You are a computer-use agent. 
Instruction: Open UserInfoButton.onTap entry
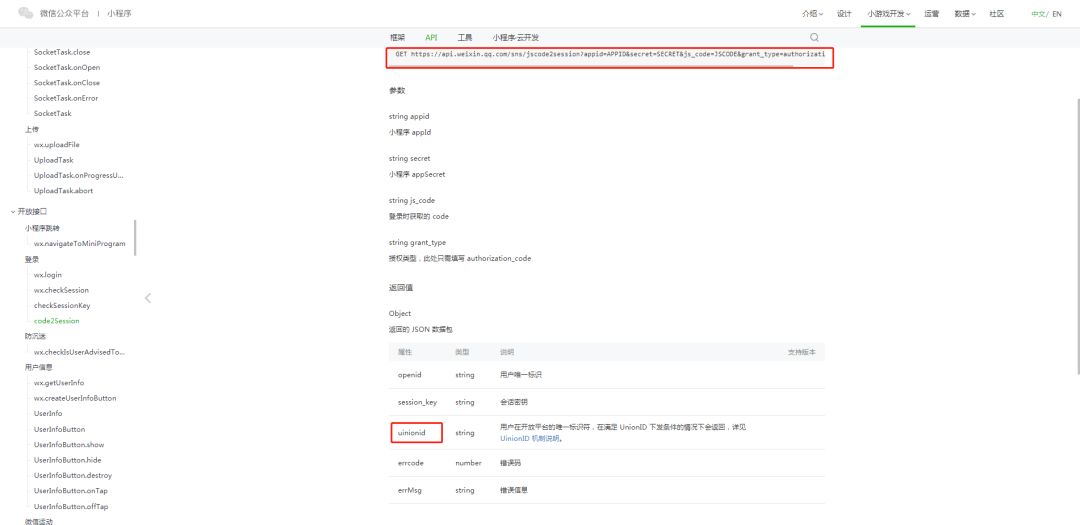pyautogui.click(x=71, y=491)
